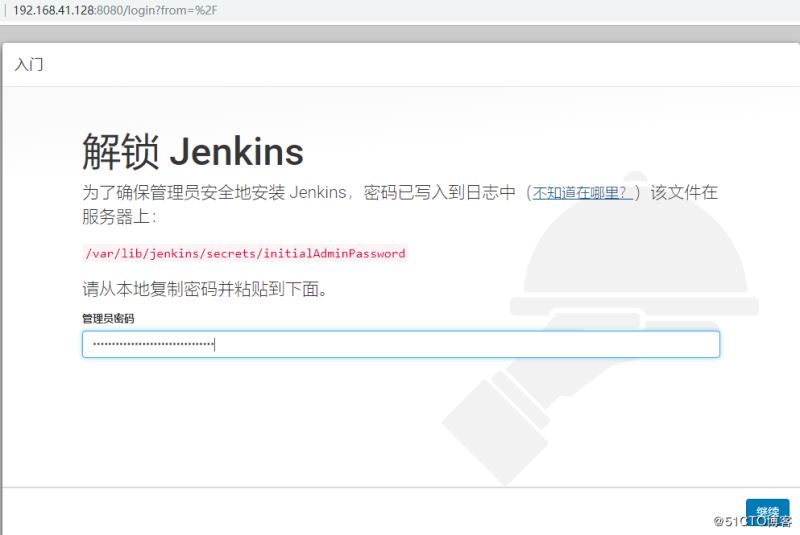
Task: Click the word Jenkins in the description sentence
Action: click(317, 193)
